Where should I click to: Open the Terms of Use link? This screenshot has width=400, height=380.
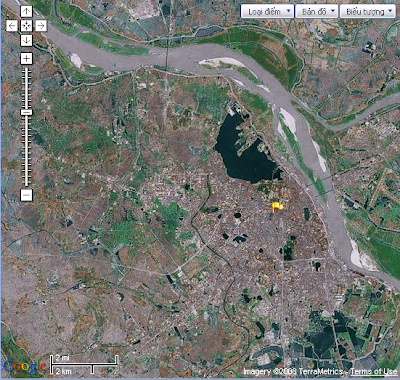pos(374,371)
